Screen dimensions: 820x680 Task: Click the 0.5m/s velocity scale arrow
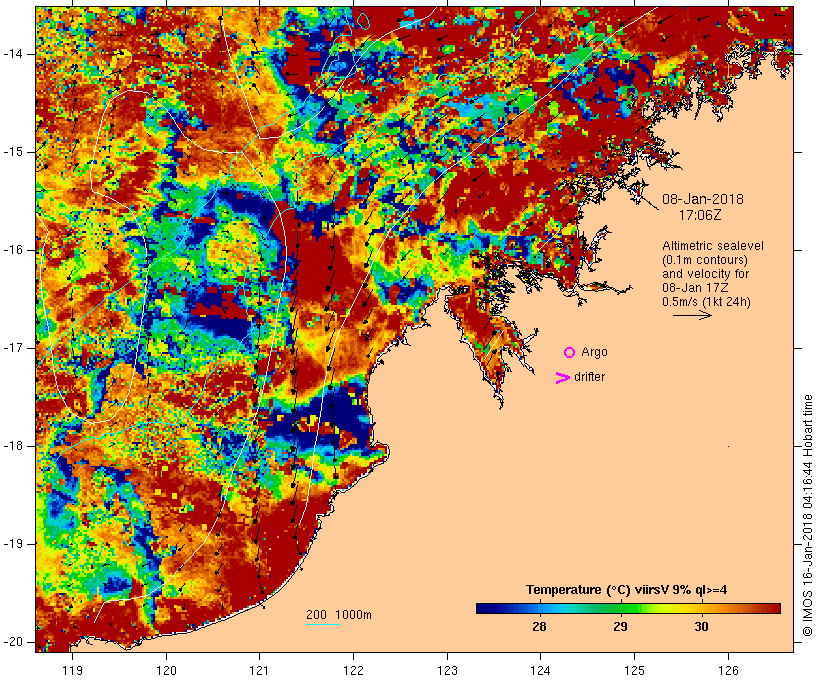[692, 315]
